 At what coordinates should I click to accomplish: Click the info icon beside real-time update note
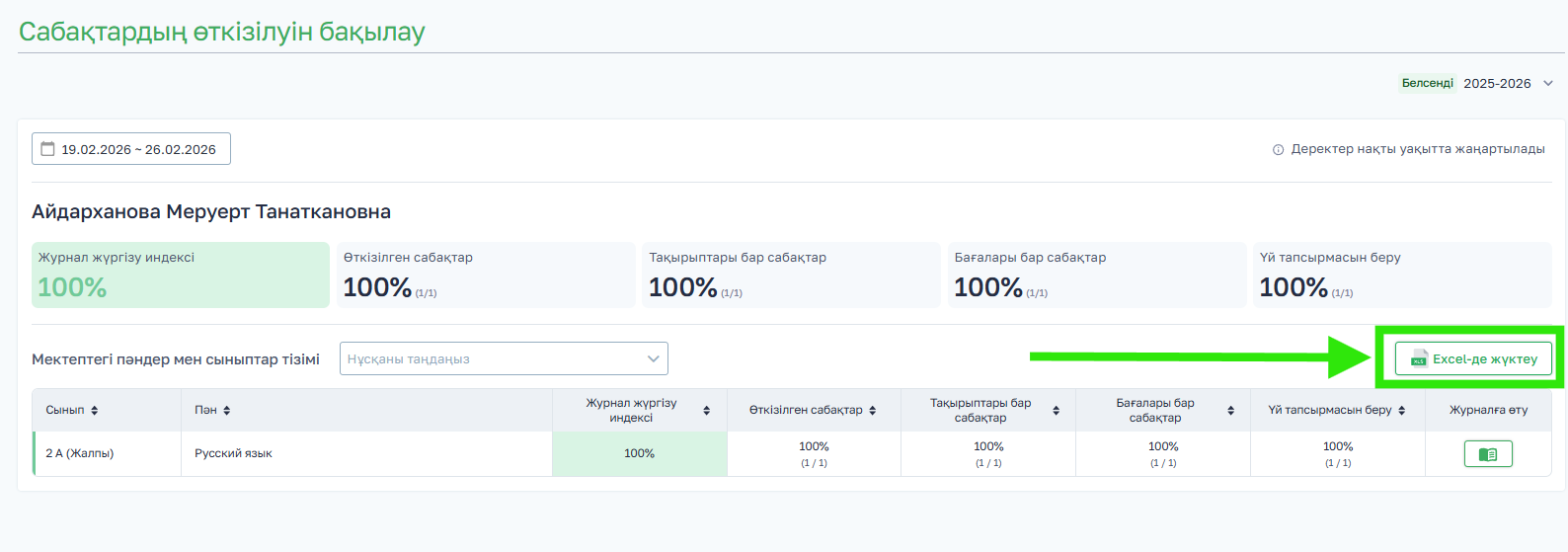pyautogui.click(x=1278, y=150)
